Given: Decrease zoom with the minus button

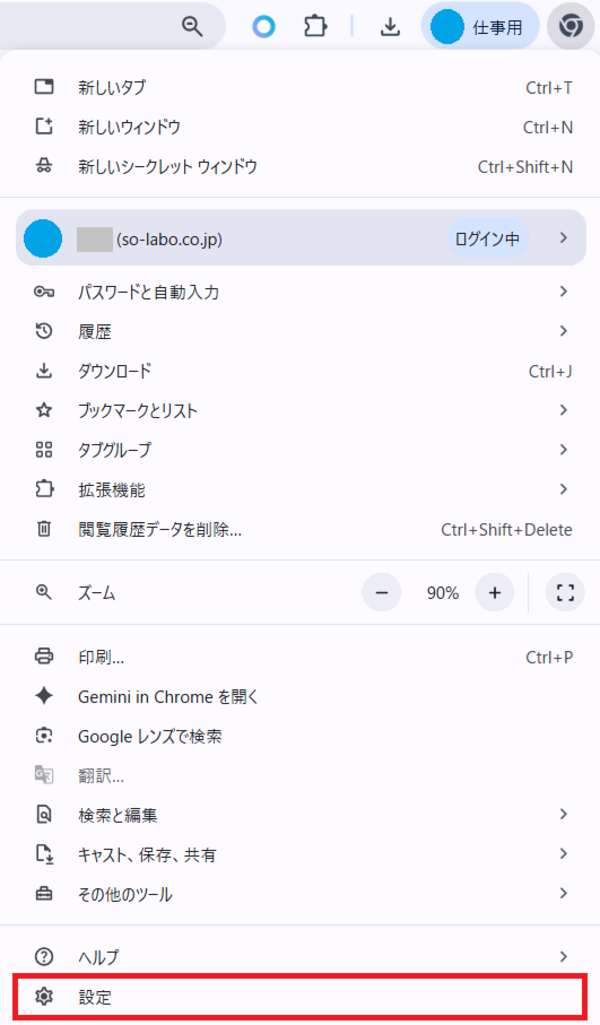Looking at the screenshot, I should click(382, 592).
